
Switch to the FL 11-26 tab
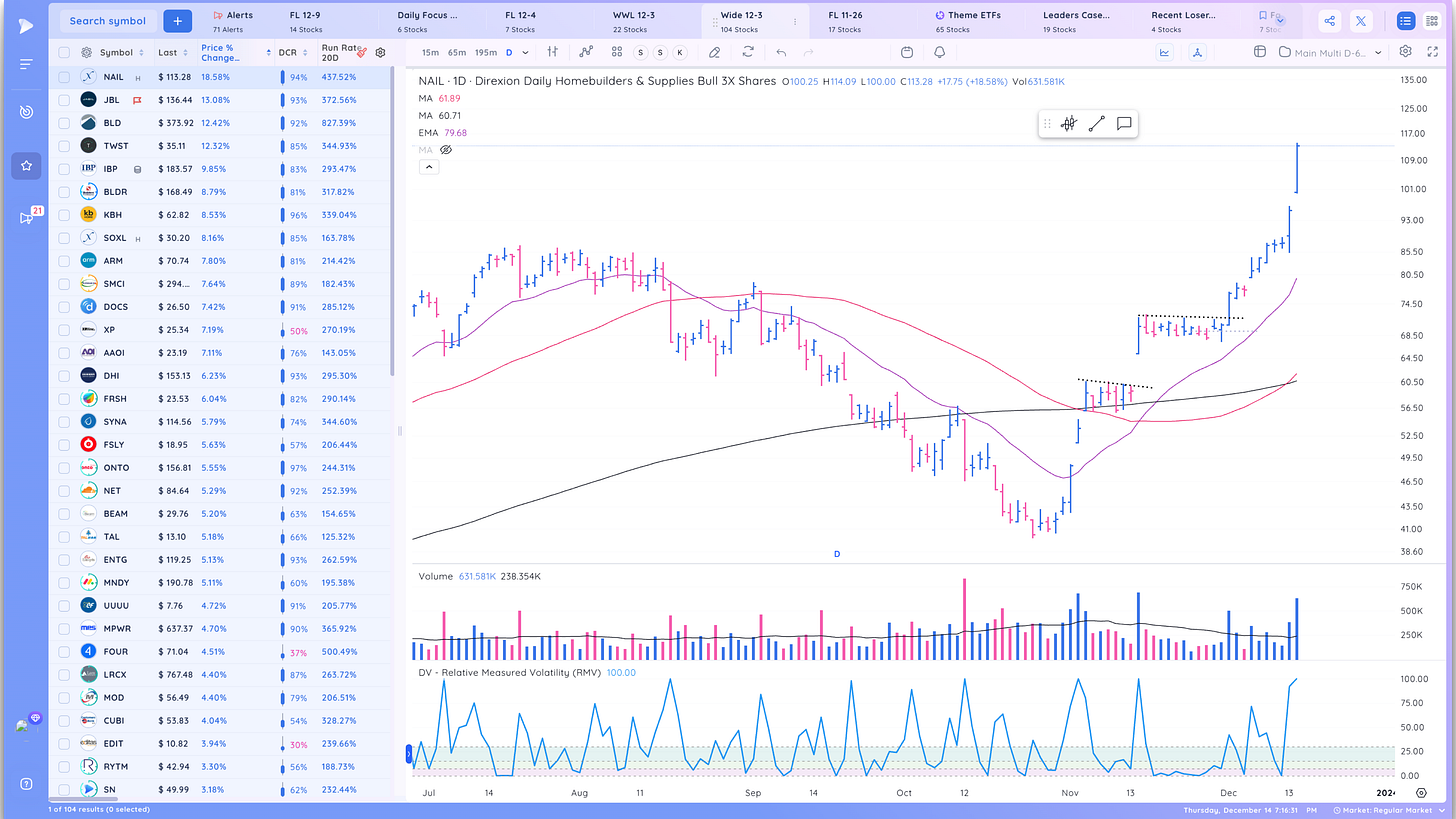[x=845, y=20]
